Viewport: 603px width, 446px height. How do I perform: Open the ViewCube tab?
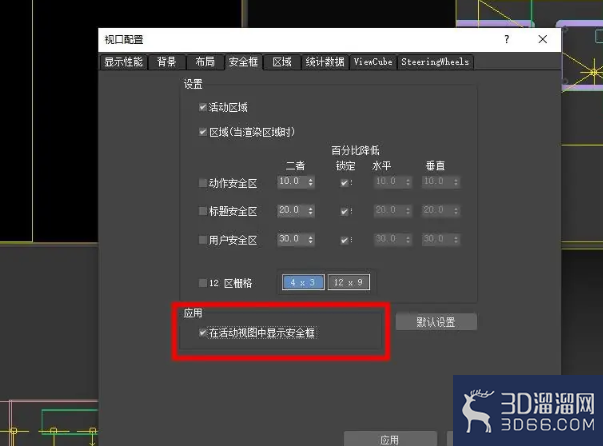pos(373,62)
